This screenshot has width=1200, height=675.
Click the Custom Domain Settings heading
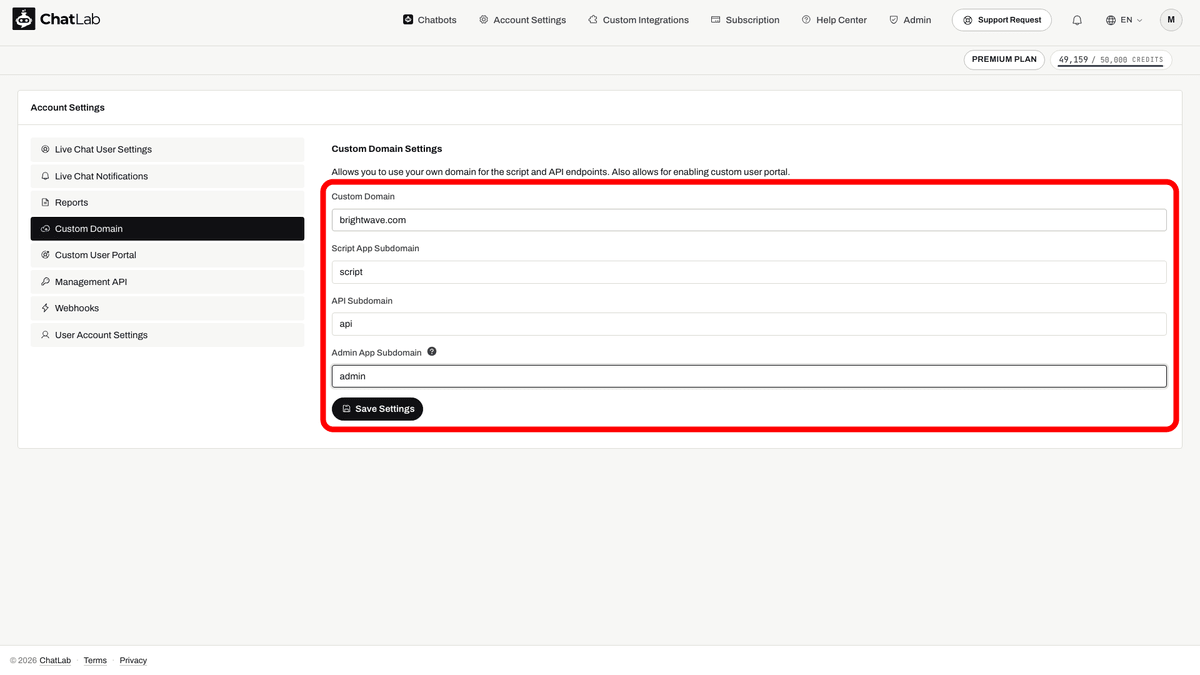(x=387, y=149)
